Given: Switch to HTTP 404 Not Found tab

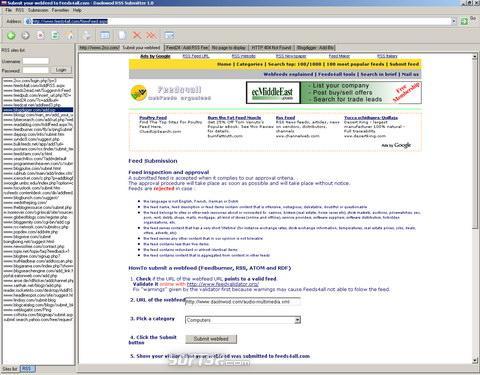Looking at the screenshot, I should click(x=271, y=48).
